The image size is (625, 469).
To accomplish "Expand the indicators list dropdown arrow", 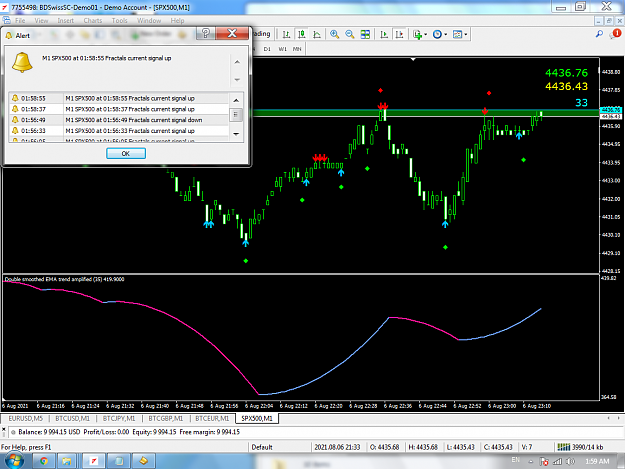I will (x=425, y=35).
